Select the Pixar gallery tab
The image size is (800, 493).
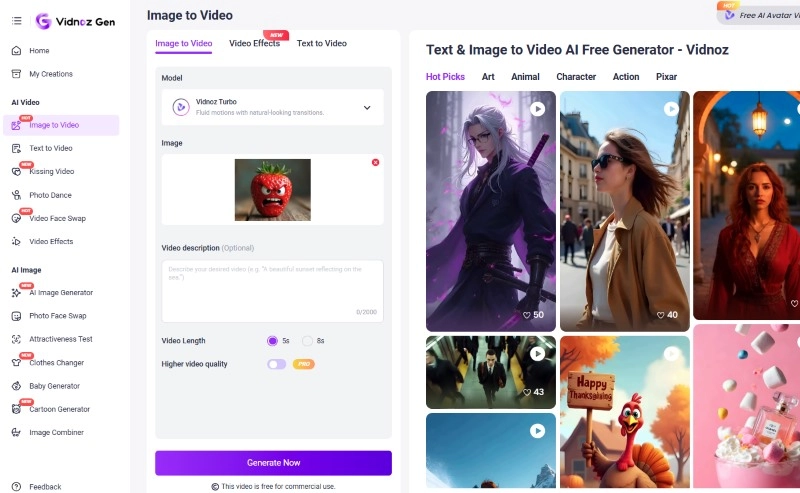pyautogui.click(x=666, y=77)
